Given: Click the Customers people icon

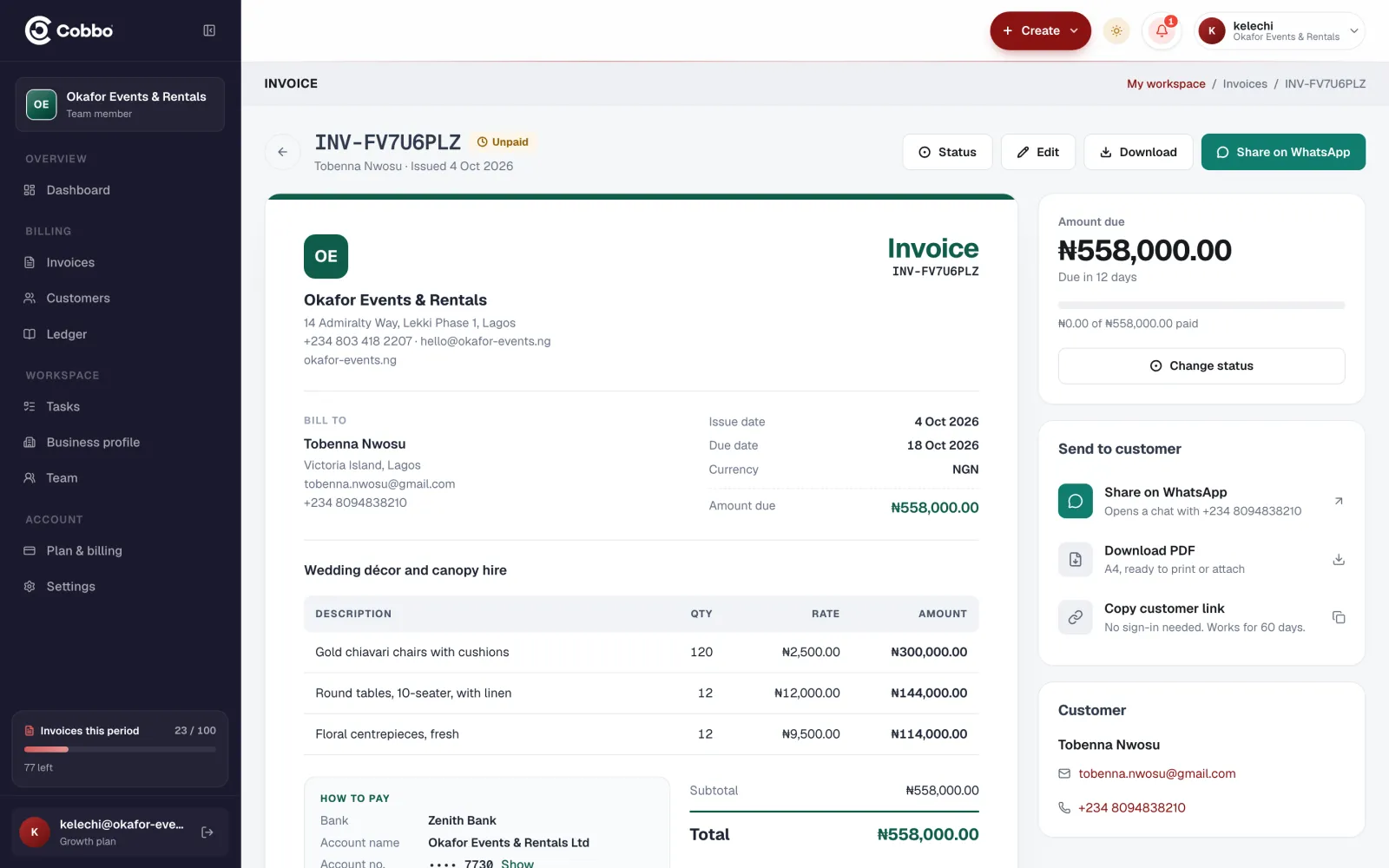Looking at the screenshot, I should point(30,298).
